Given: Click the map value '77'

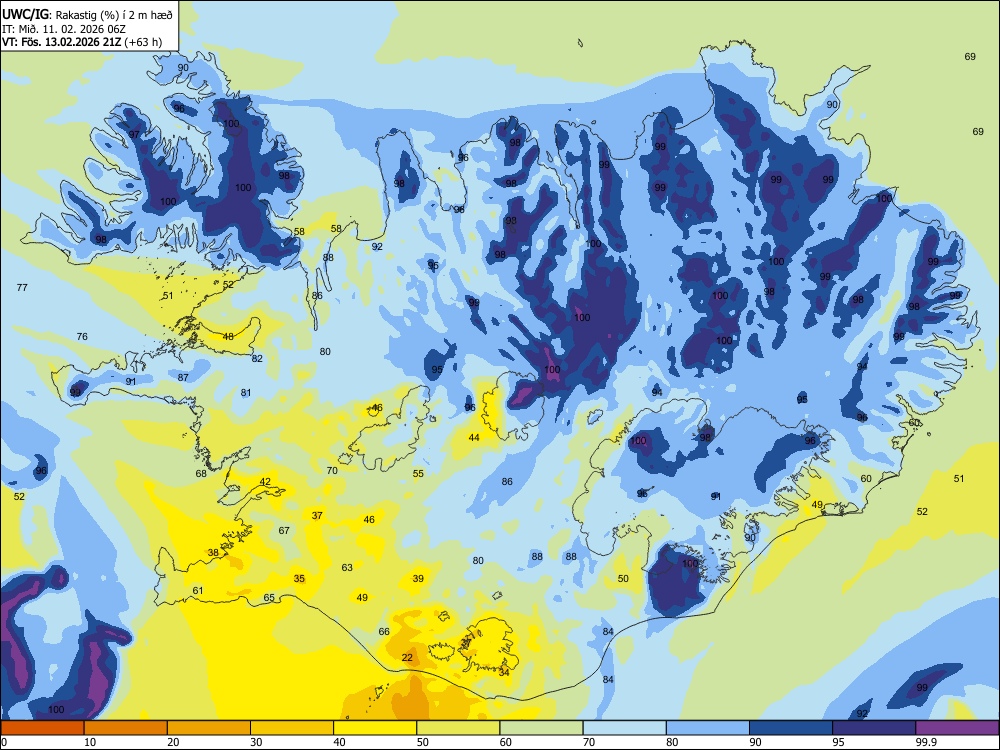Looking at the screenshot, I should tap(22, 288).
